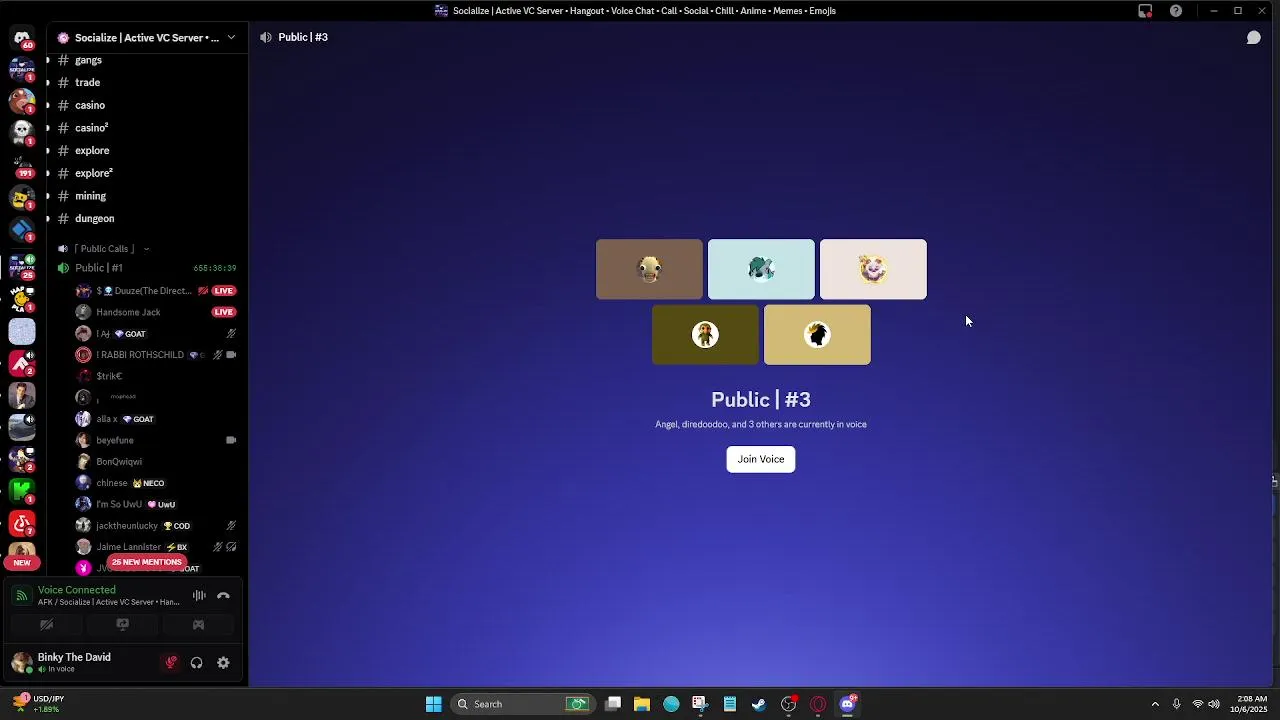
Task: Select the pale pink participant tile thumbnail
Action: click(x=874, y=269)
